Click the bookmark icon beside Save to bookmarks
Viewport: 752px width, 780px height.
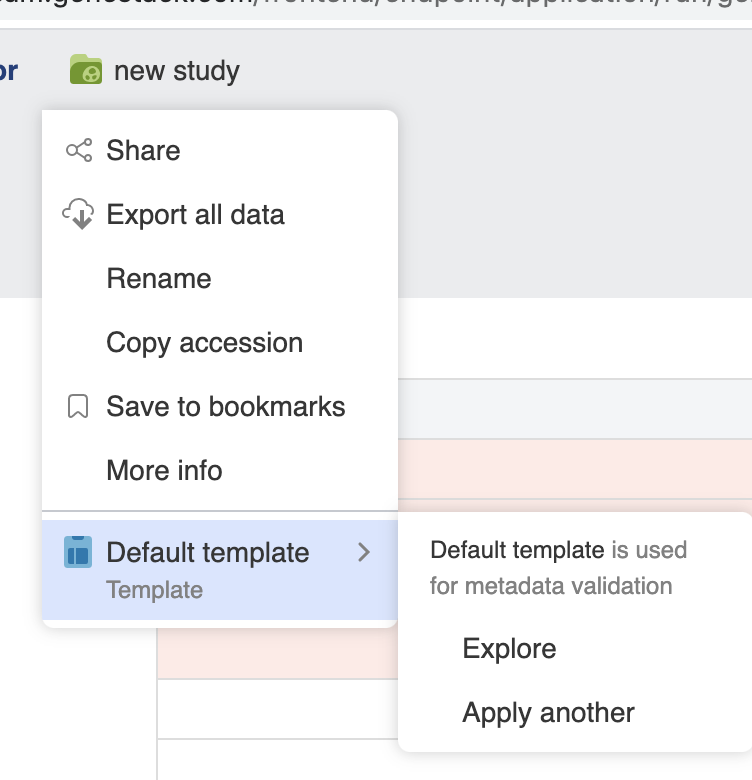click(78, 406)
